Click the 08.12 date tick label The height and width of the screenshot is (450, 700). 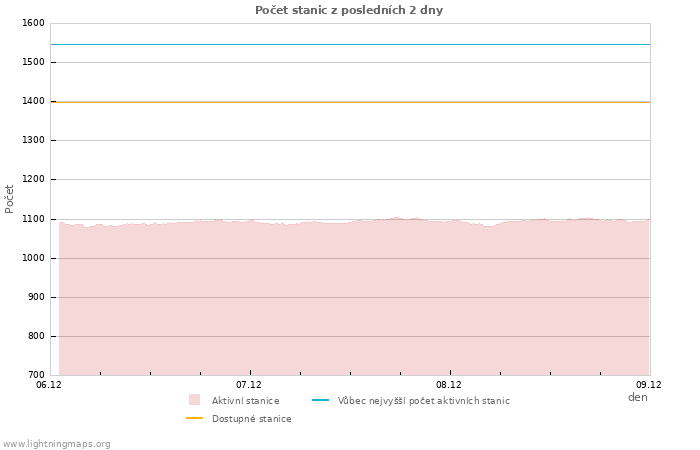[449, 384]
